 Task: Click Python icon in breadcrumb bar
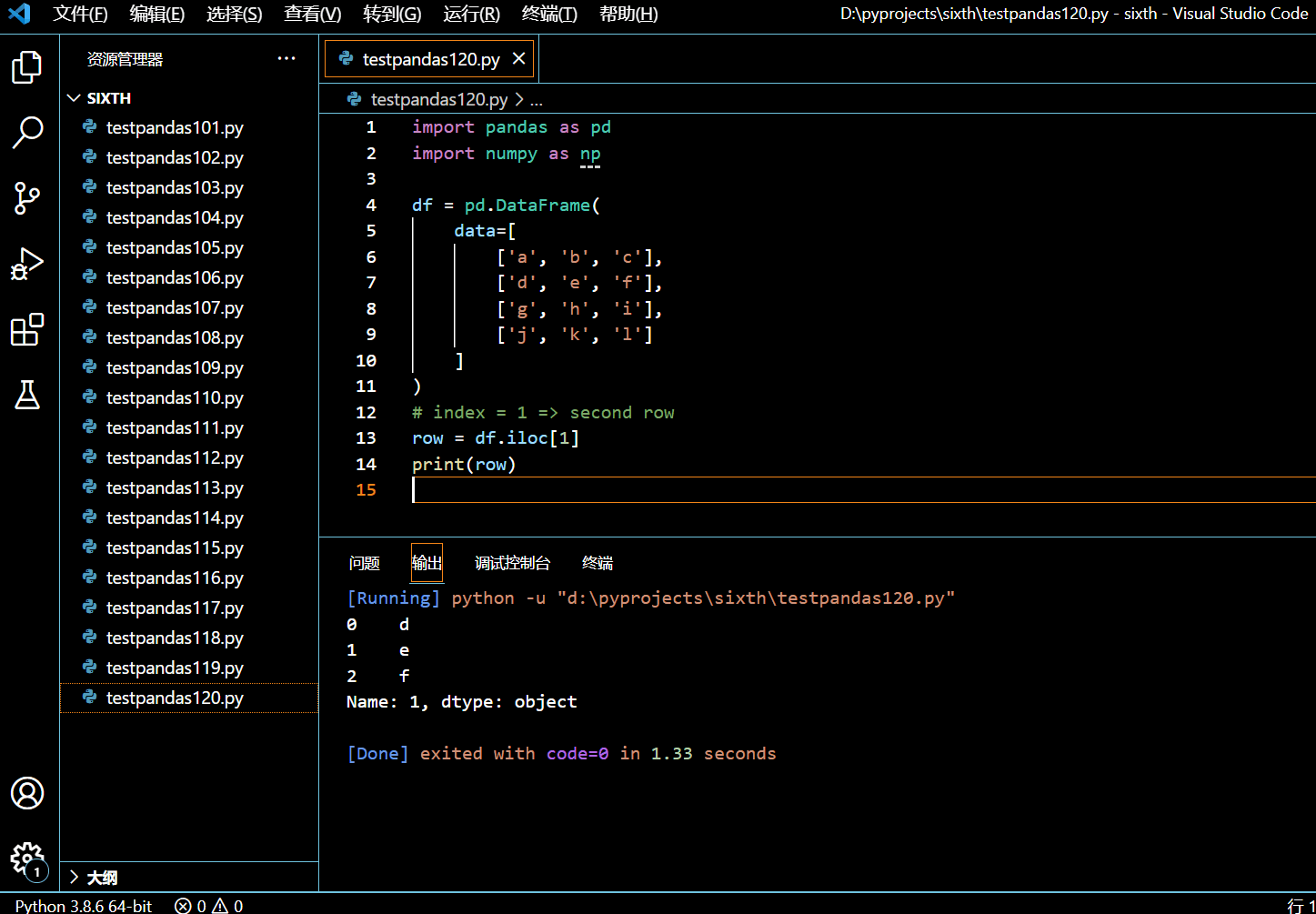click(x=355, y=99)
